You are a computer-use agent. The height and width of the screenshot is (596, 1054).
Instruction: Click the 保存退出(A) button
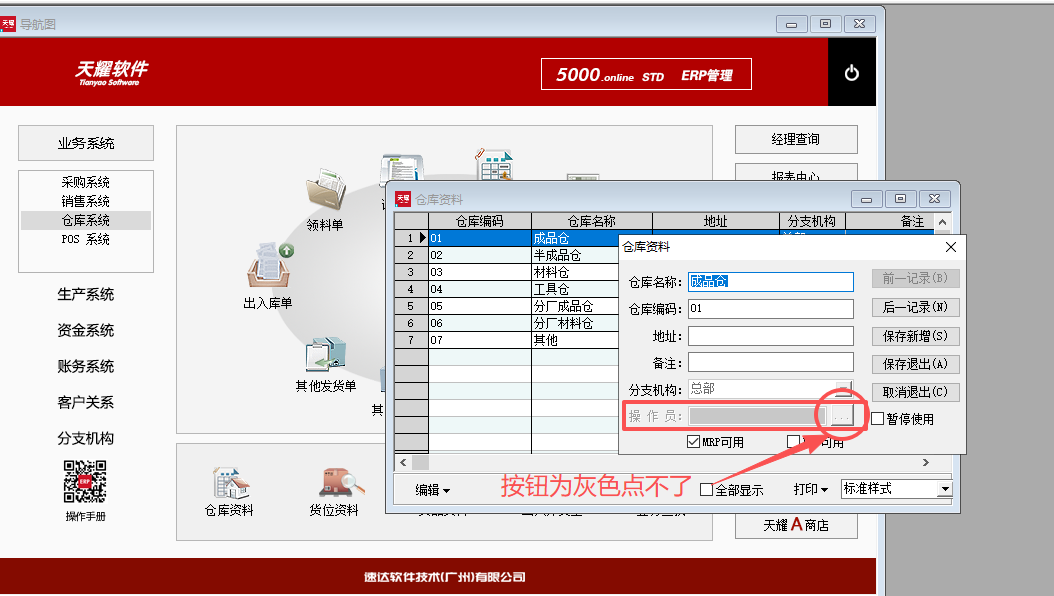[x=914, y=364]
